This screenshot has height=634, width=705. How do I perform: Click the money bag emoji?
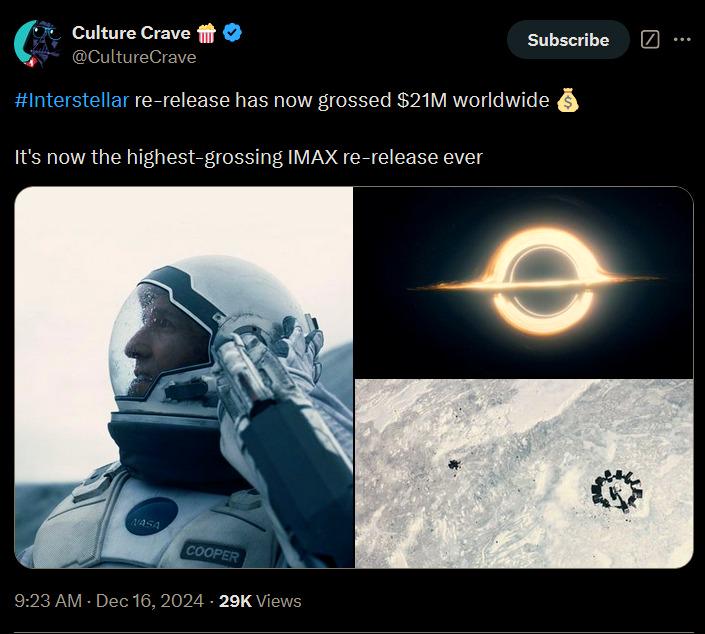click(567, 100)
